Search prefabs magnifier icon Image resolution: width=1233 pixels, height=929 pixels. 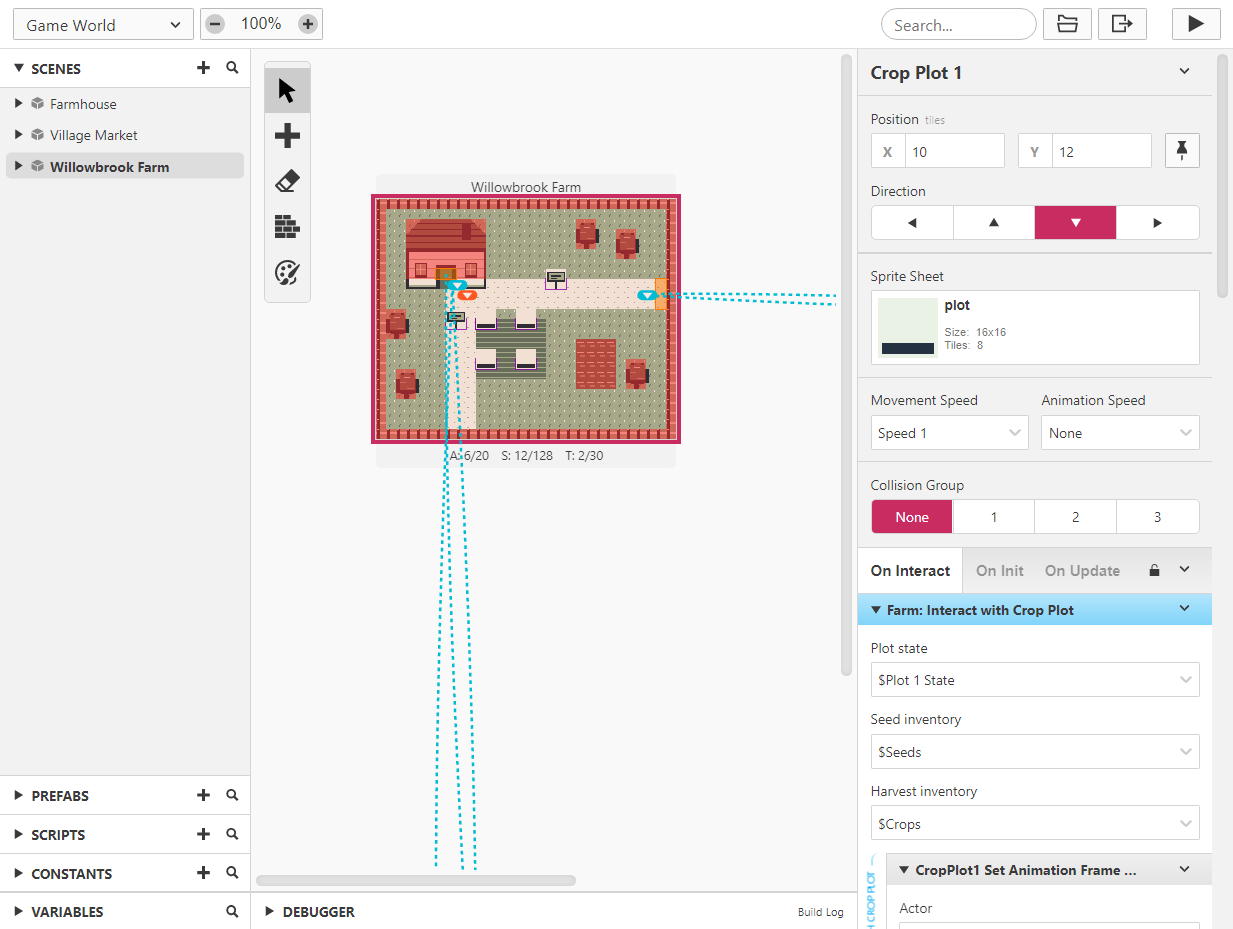[x=232, y=796]
